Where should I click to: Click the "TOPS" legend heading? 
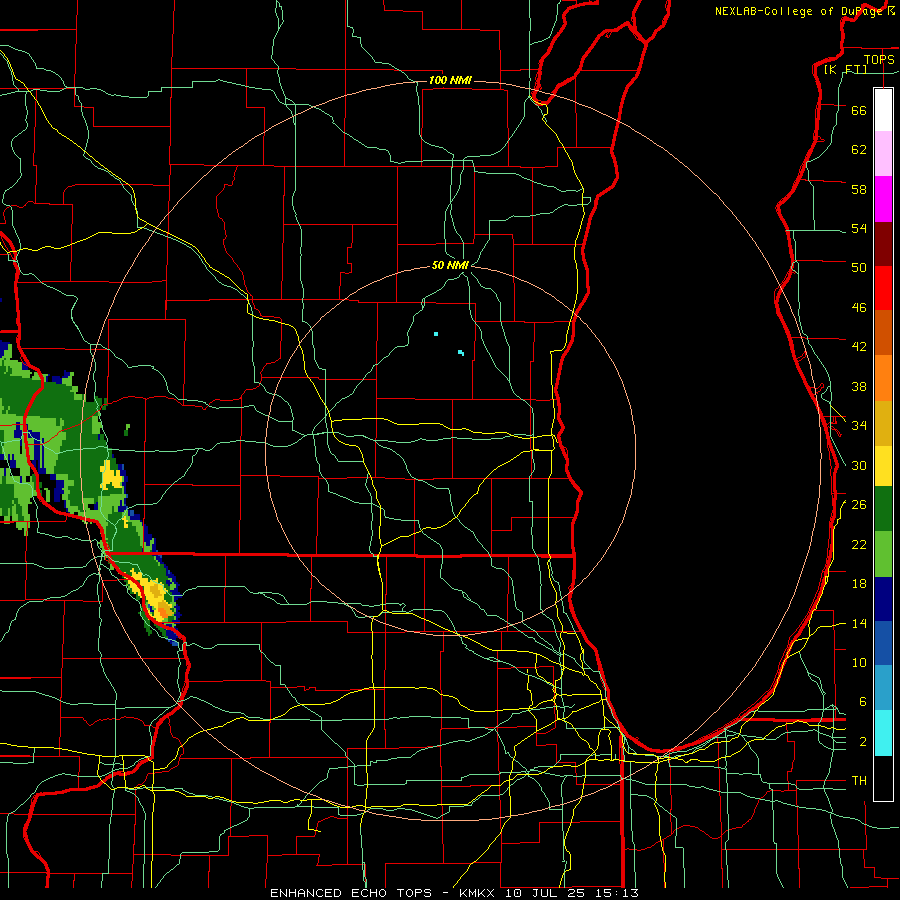[x=879, y=59]
